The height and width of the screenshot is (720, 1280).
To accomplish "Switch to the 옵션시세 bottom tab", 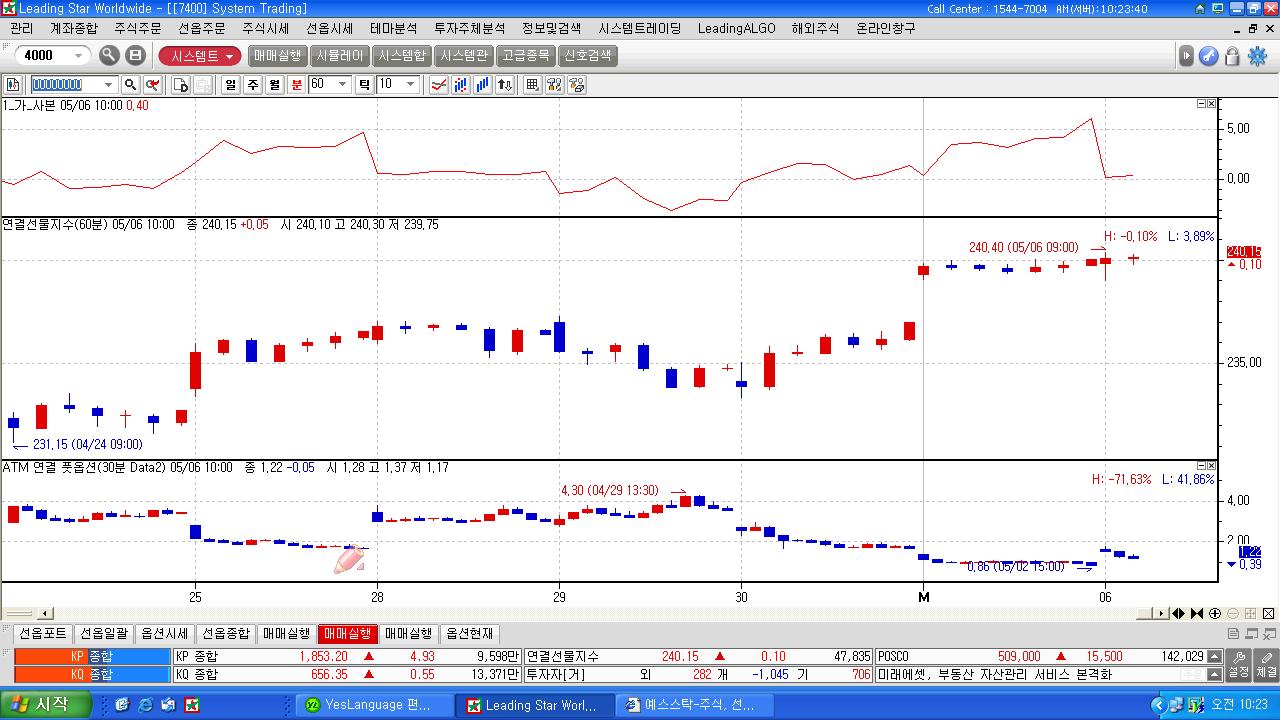I will pos(165,633).
